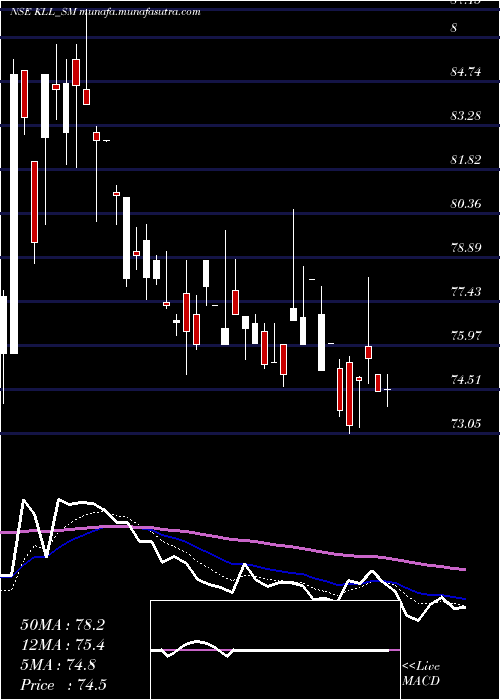Click the Price : 74.5 readout

point(63,685)
